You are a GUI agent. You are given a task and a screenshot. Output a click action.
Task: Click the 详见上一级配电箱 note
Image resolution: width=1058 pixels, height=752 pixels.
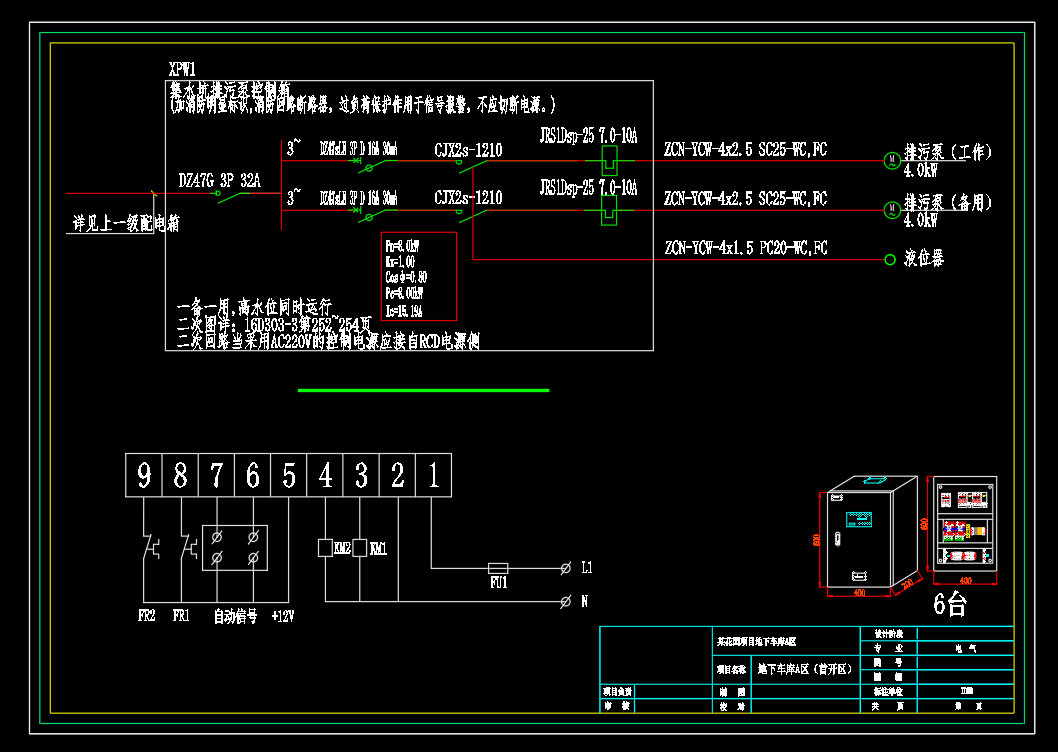pos(126,223)
